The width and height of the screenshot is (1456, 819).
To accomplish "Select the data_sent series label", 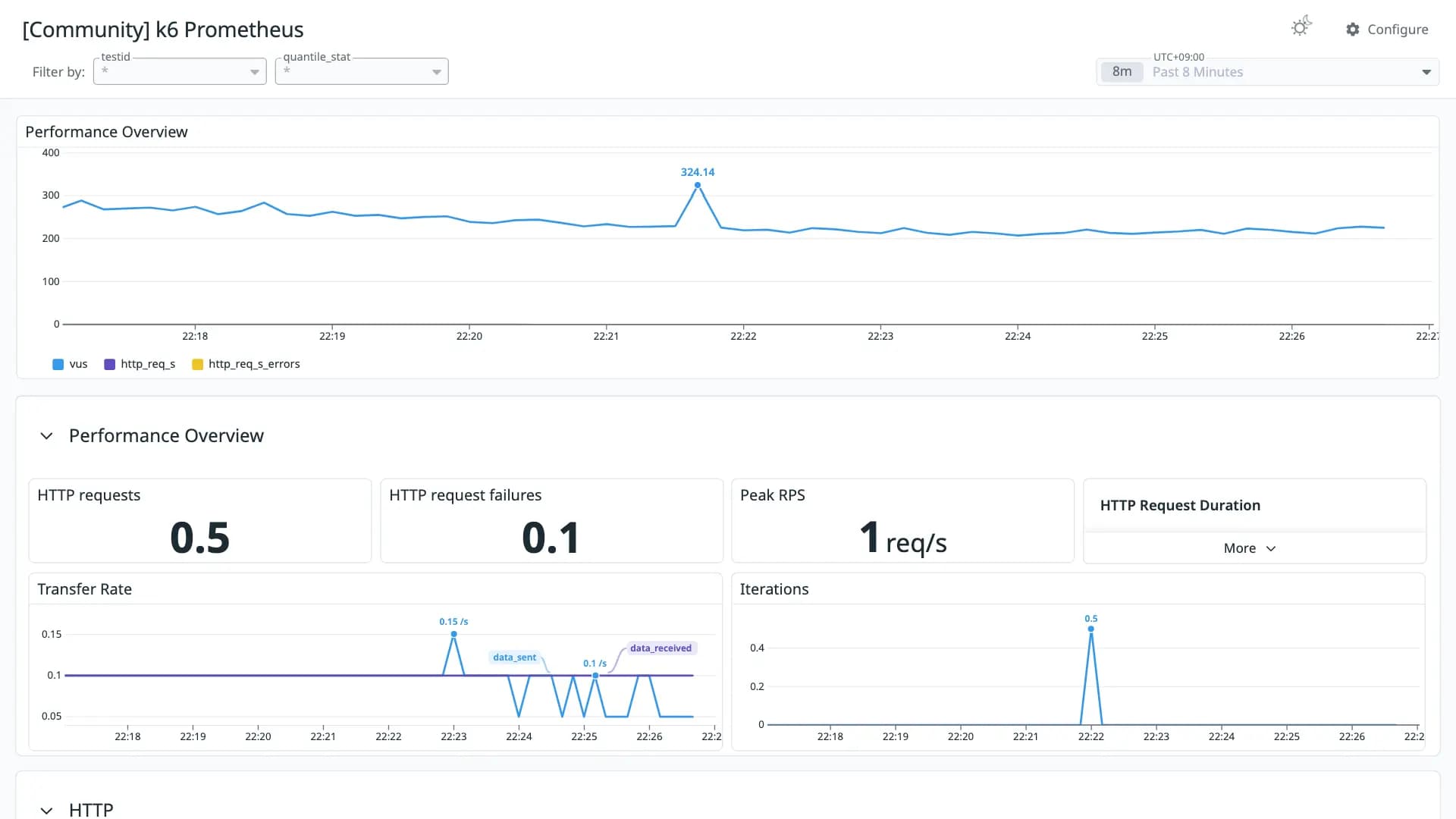I will tap(514, 657).
